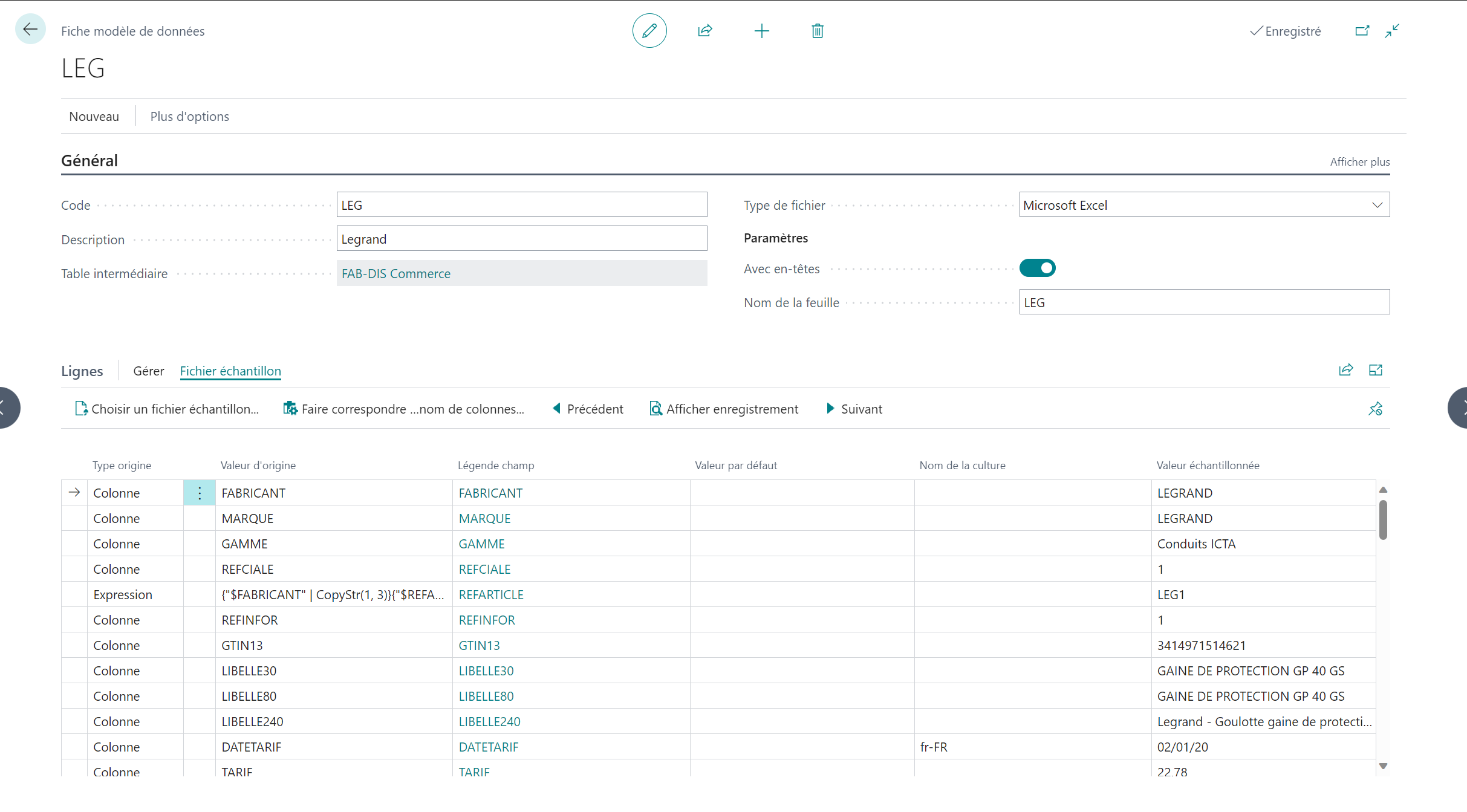The height and width of the screenshot is (812, 1467).
Task: Open the Type de fichier dropdown
Action: click(1377, 205)
